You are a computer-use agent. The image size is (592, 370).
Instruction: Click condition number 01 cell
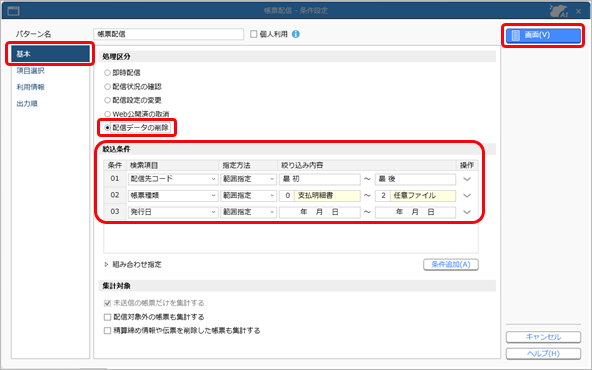115,179
